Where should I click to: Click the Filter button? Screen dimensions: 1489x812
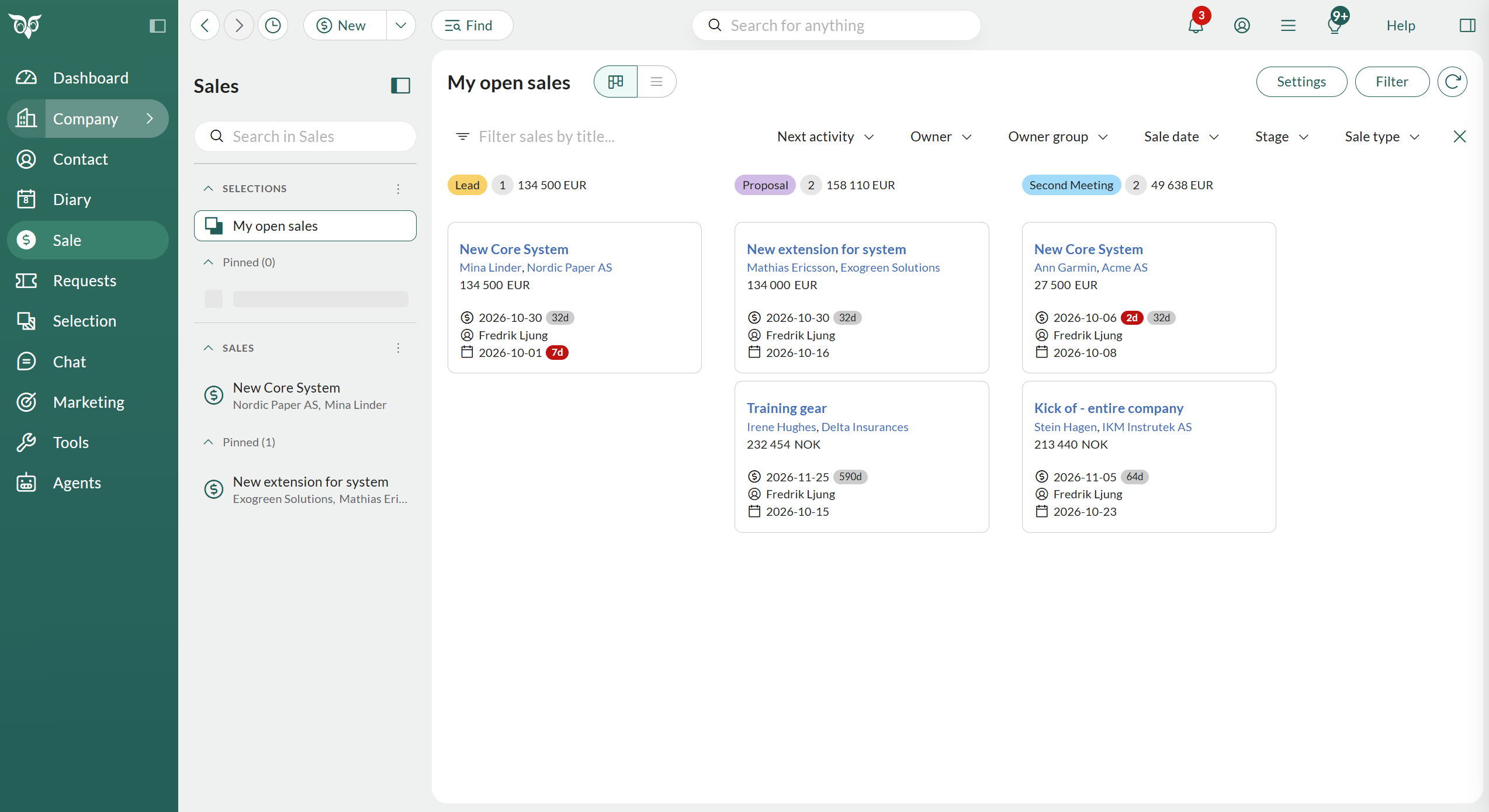pos(1392,82)
